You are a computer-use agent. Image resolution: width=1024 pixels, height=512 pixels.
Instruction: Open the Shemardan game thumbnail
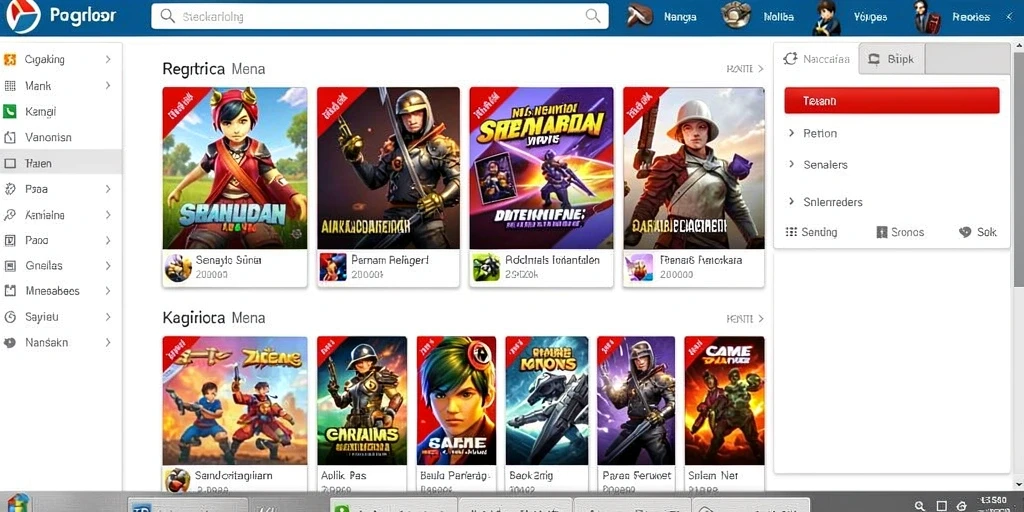point(541,168)
